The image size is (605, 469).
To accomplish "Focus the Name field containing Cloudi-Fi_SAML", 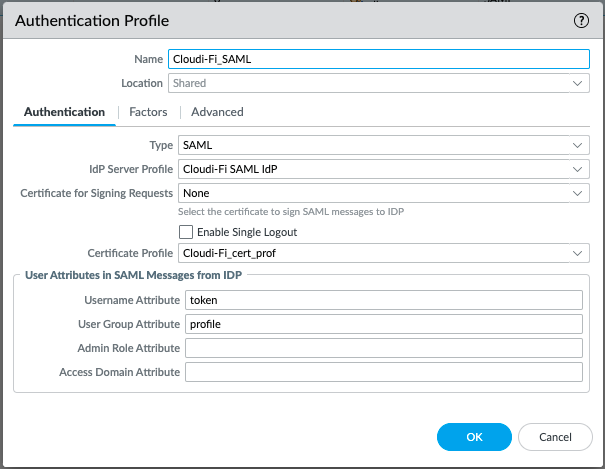I will pyautogui.click(x=378, y=60).
